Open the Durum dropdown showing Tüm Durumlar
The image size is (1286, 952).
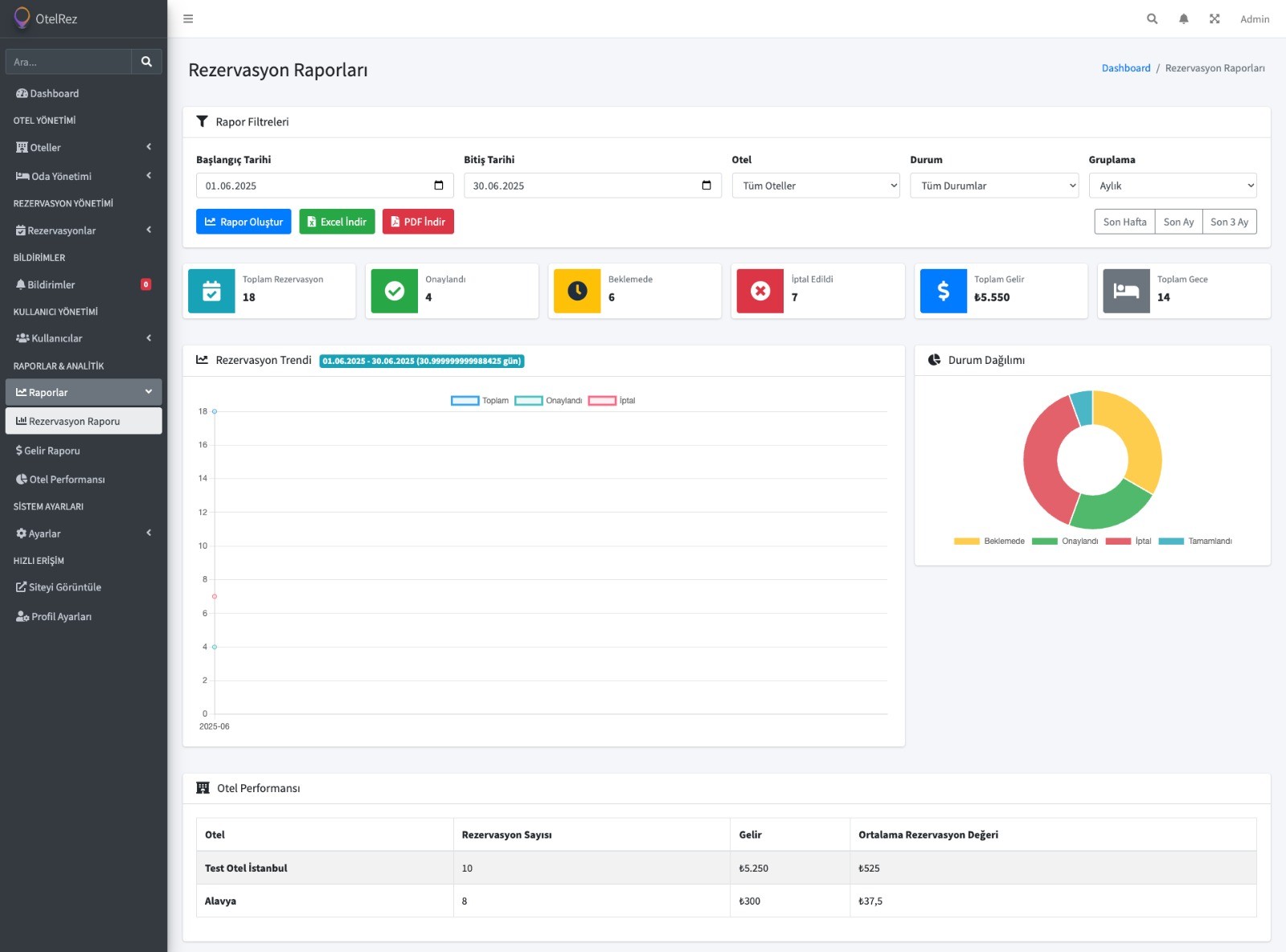994,186
